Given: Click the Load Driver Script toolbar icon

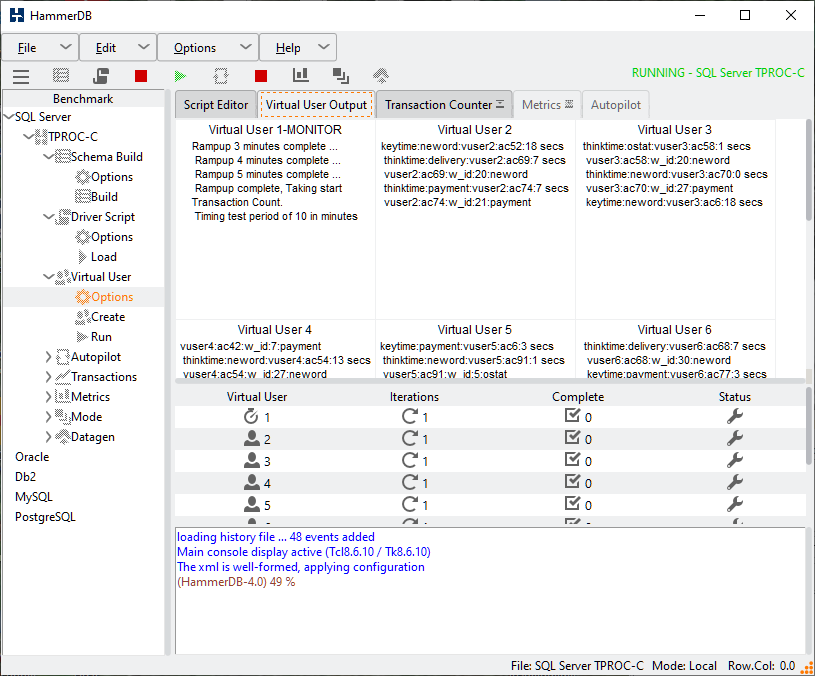Looking at the screenshot, I should point(101,76).
